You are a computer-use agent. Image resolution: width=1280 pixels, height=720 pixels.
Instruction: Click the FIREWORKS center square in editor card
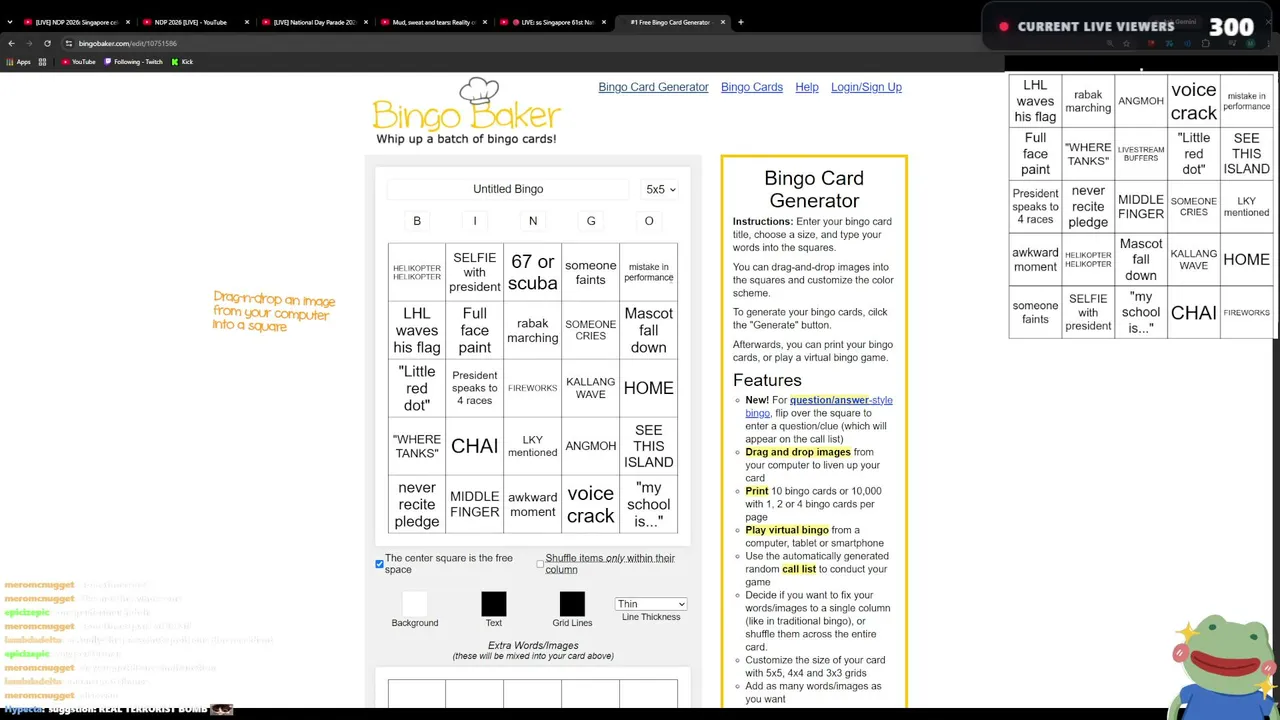[x=533, y=388]
